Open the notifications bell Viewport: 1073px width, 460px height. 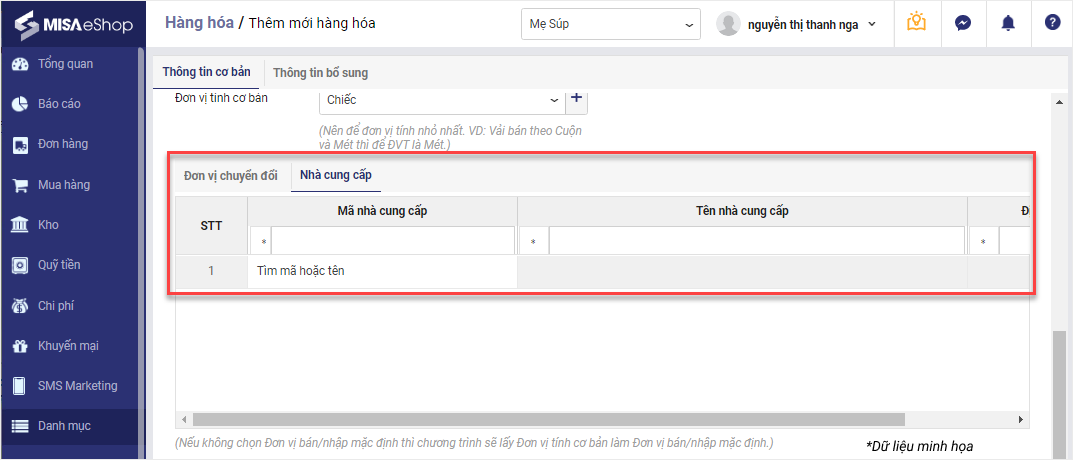point(1008,23)
